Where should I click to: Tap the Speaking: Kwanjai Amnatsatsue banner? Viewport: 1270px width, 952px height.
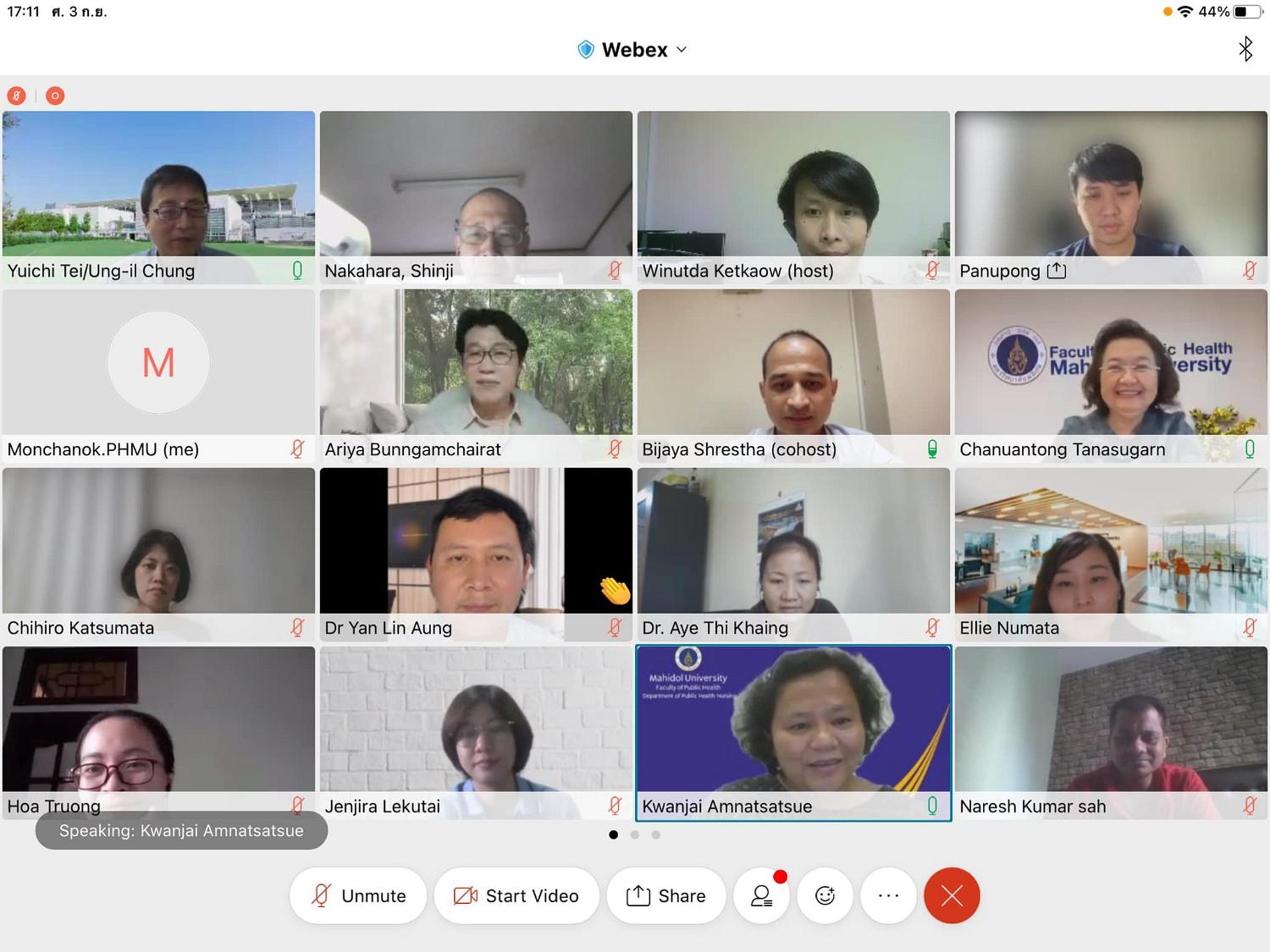click(181, 831)
